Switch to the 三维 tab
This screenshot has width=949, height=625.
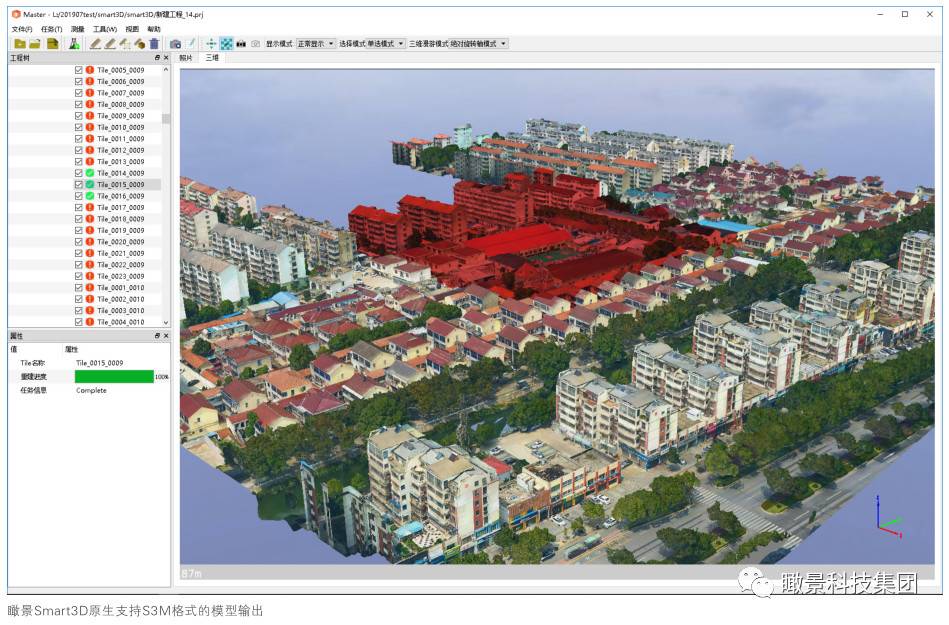tap(212, 57)
